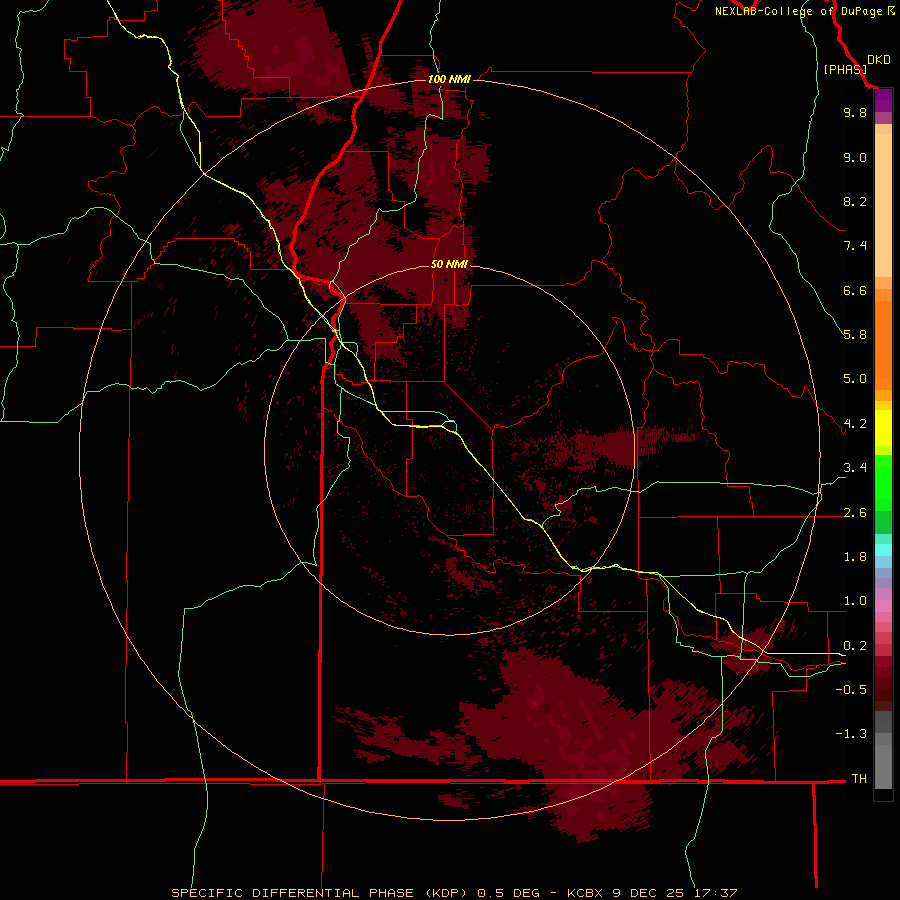Select the 8.2 scale value
This screenshot has height=900, width=900.
(x=855, y=201)
